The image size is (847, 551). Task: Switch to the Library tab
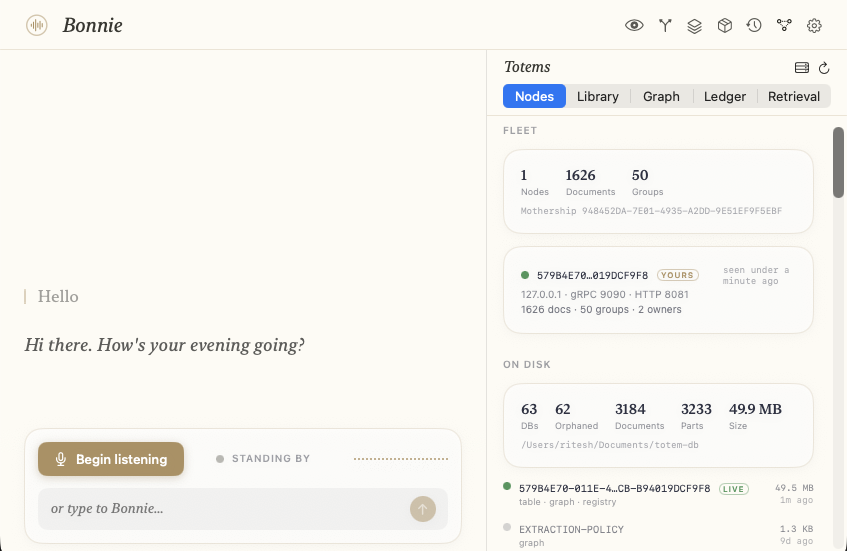598,96
